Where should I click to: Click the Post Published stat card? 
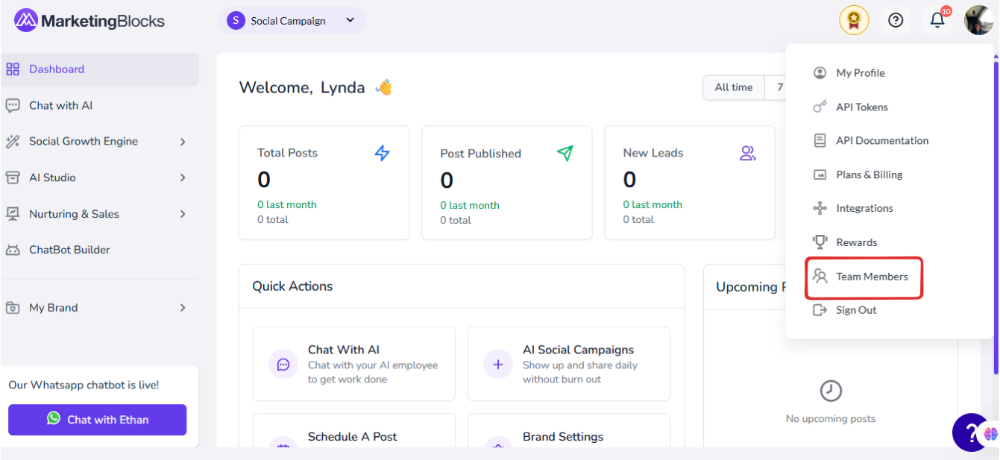click(507, 182)
